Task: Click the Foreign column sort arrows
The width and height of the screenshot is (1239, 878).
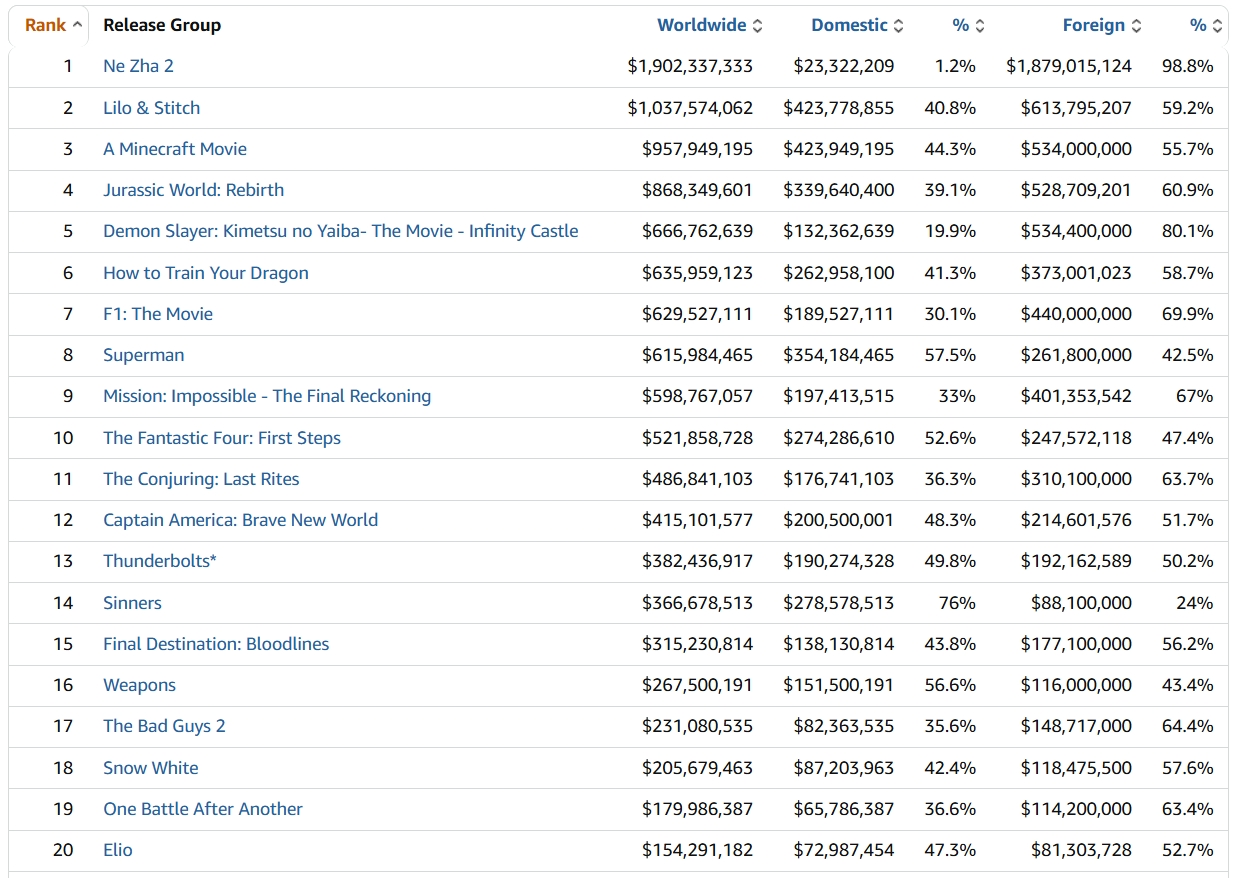Action: point(1136,26)
